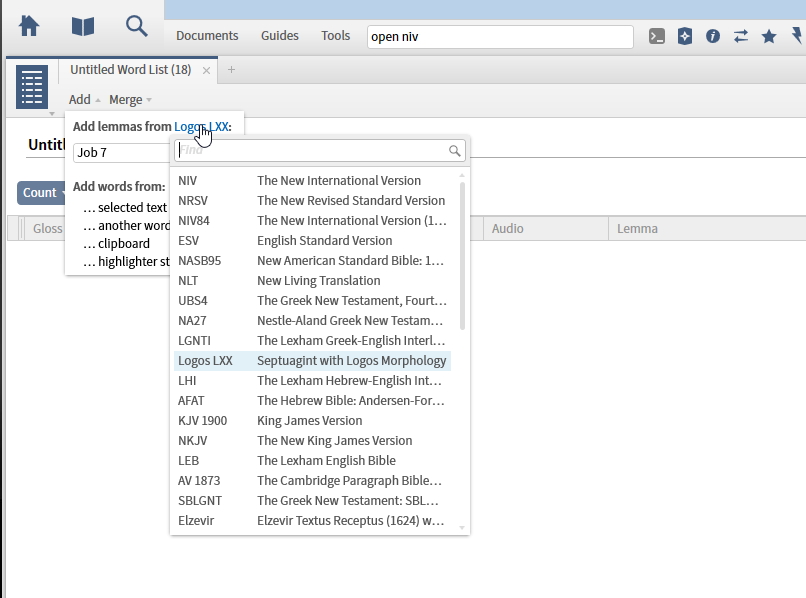The height and width of the screenshot is (598, 806).
Task: Choose Elzevir Textus Receptus (1624)
Action: pyautogui.click(x=313, y=521)
